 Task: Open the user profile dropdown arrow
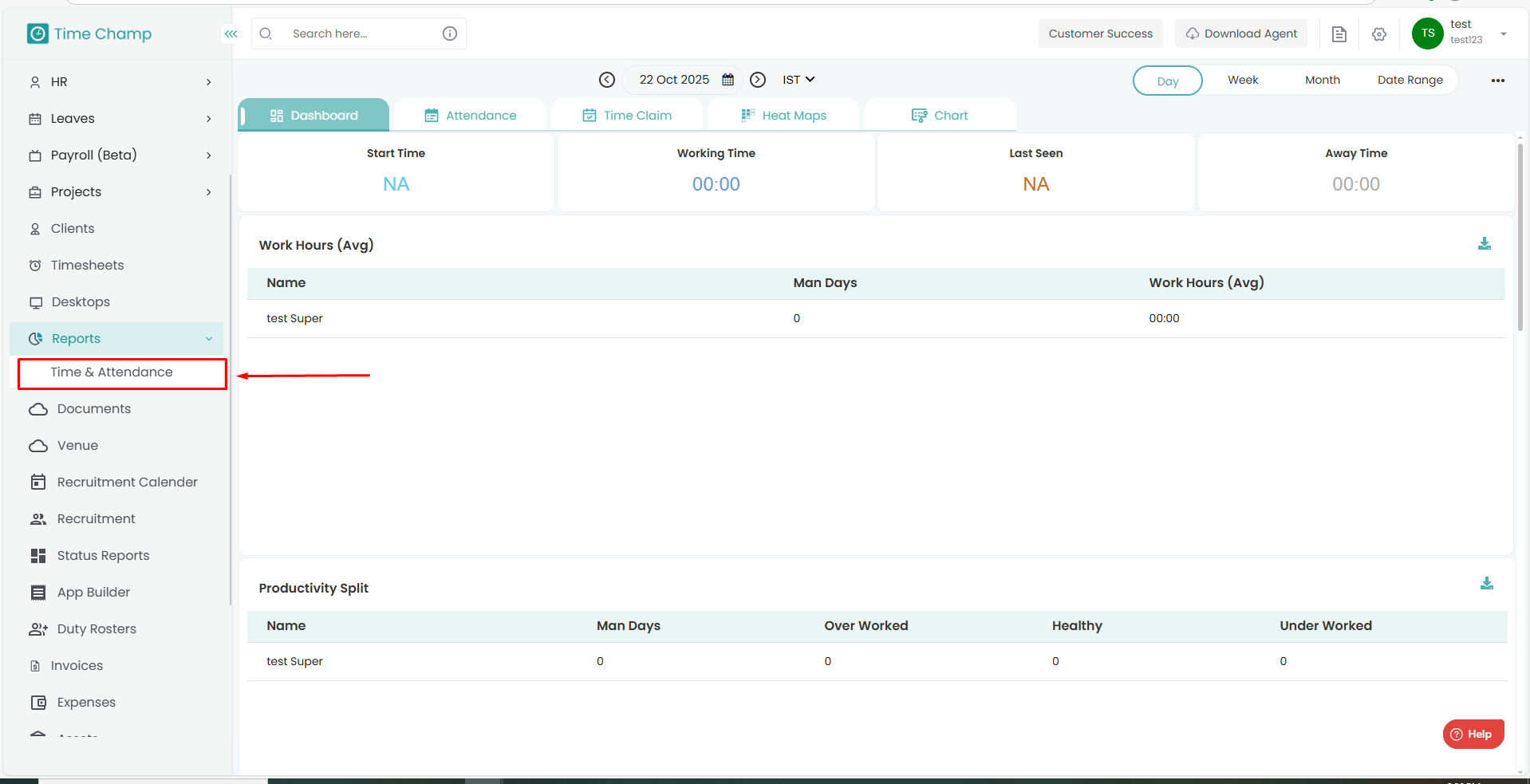coord(1503,33)
